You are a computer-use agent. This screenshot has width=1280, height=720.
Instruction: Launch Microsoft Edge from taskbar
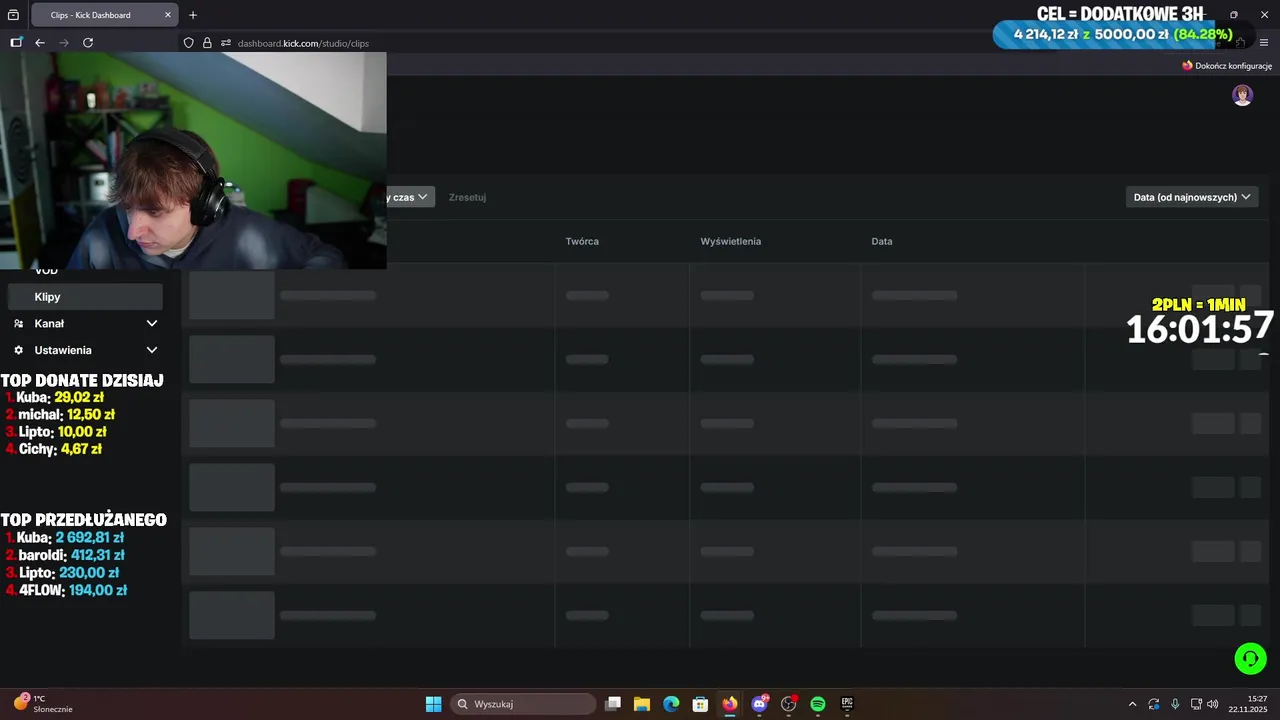(671, 704)
